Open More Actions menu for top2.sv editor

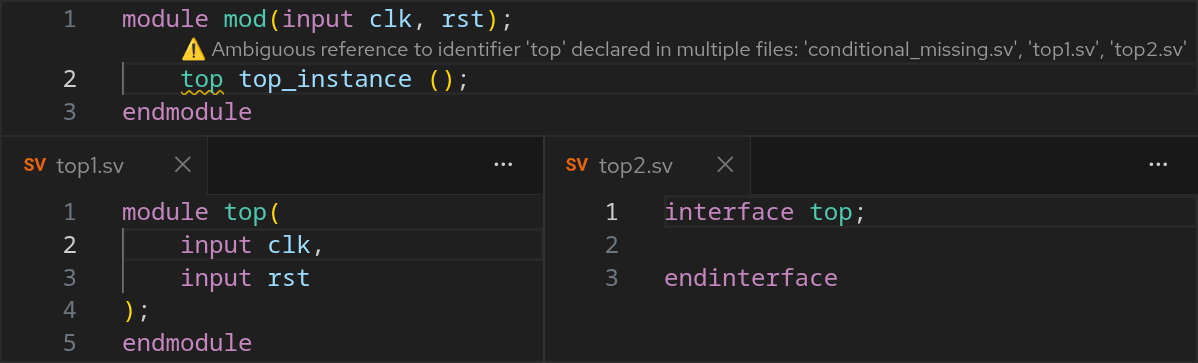(x=1159, y=165)
